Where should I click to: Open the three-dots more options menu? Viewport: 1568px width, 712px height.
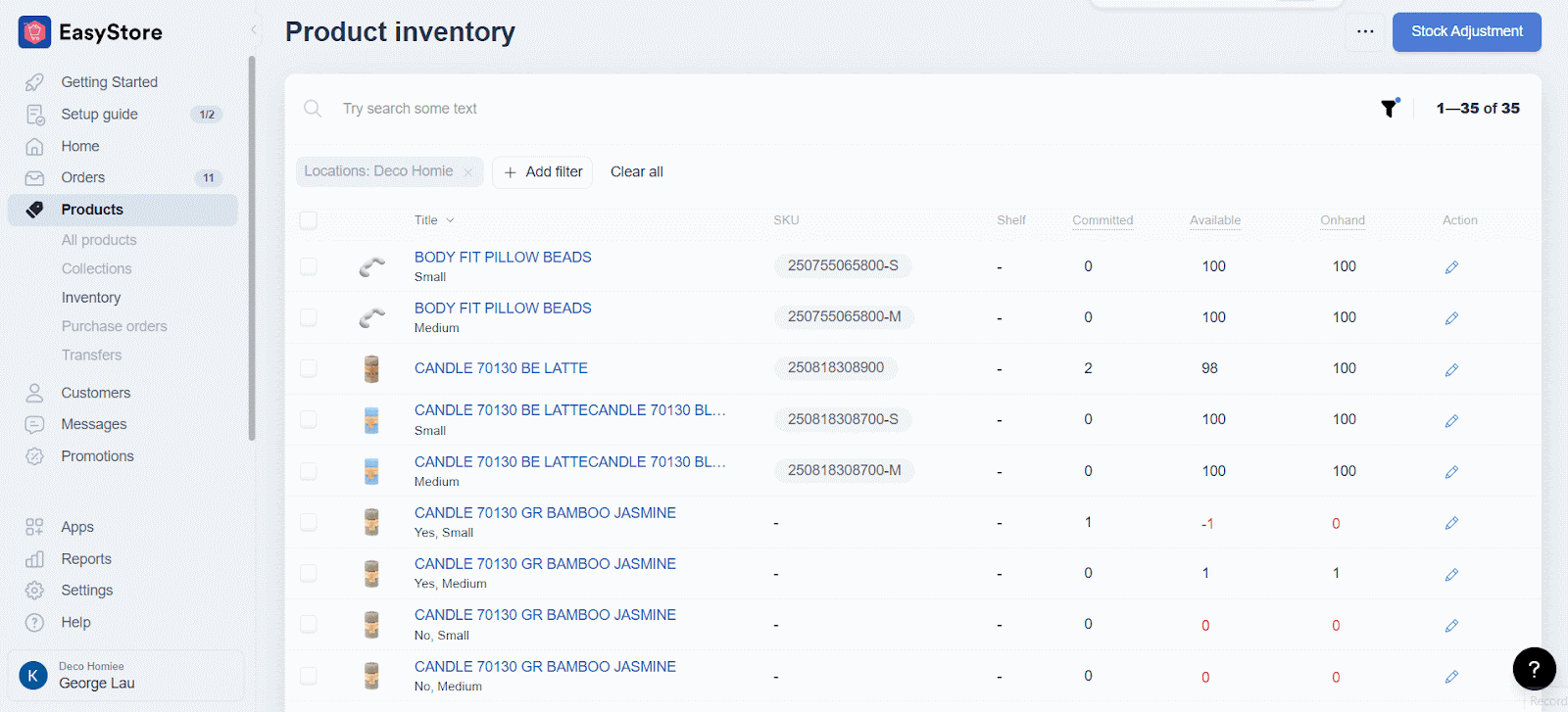(x=1365, y=31)
